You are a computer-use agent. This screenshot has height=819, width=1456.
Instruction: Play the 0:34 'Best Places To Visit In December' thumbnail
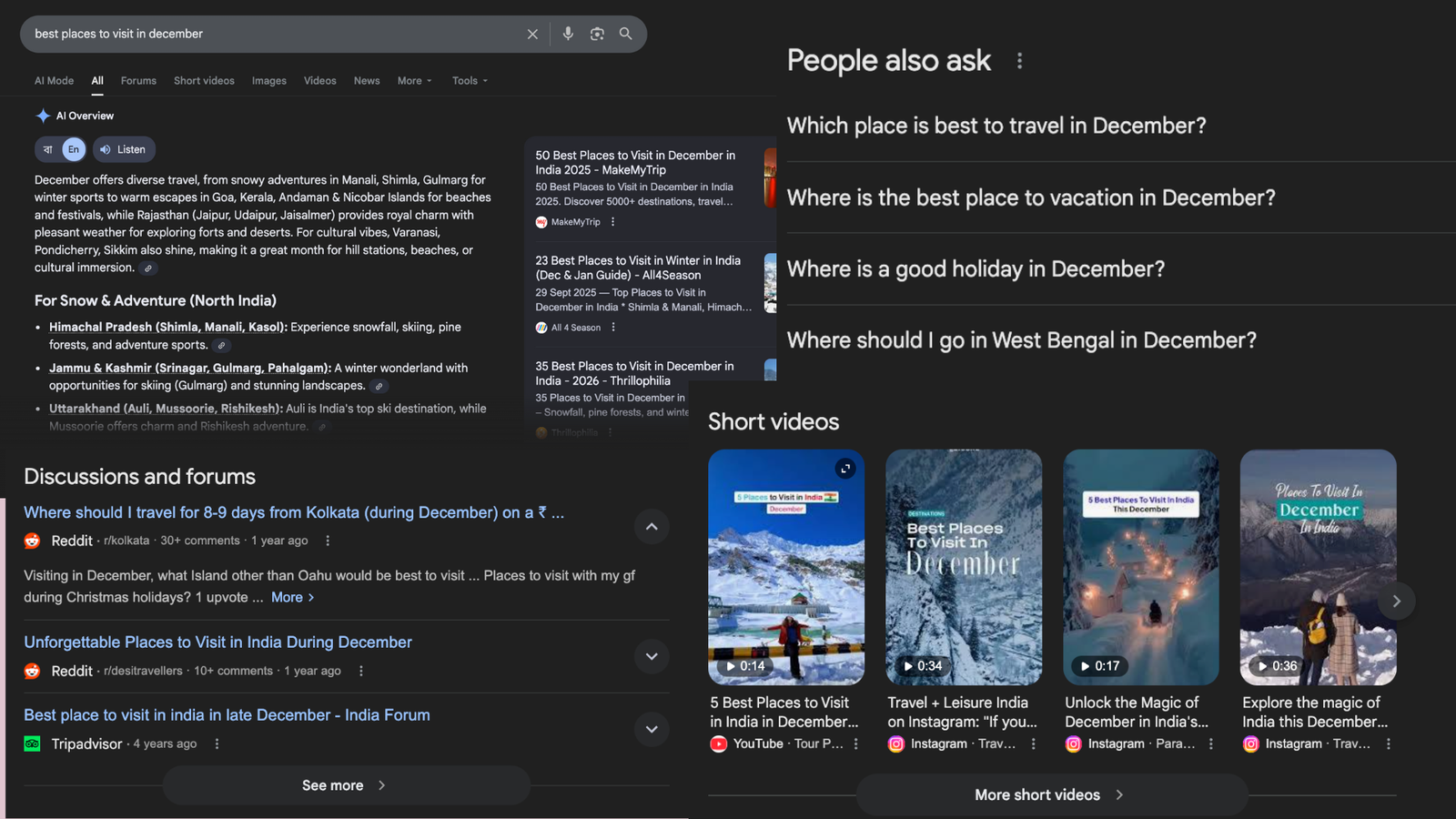964,567
